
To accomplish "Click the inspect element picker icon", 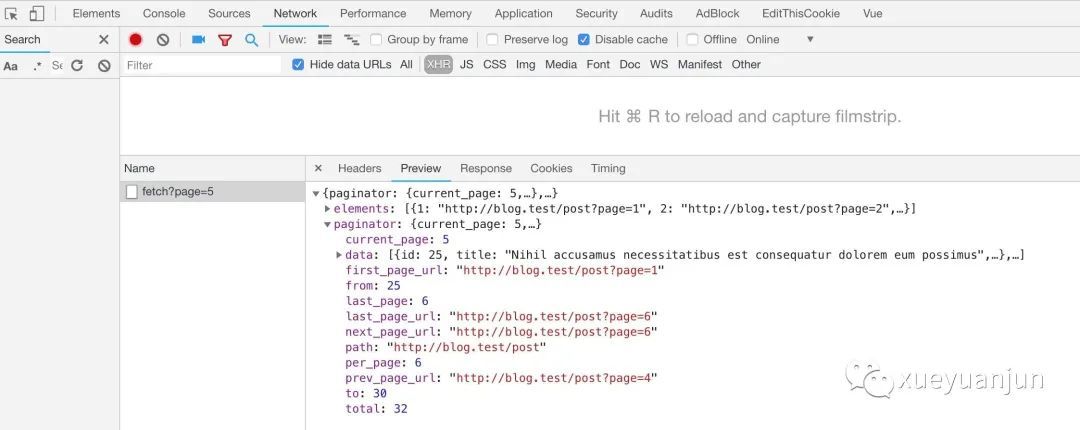I will (x=12, y=14).
